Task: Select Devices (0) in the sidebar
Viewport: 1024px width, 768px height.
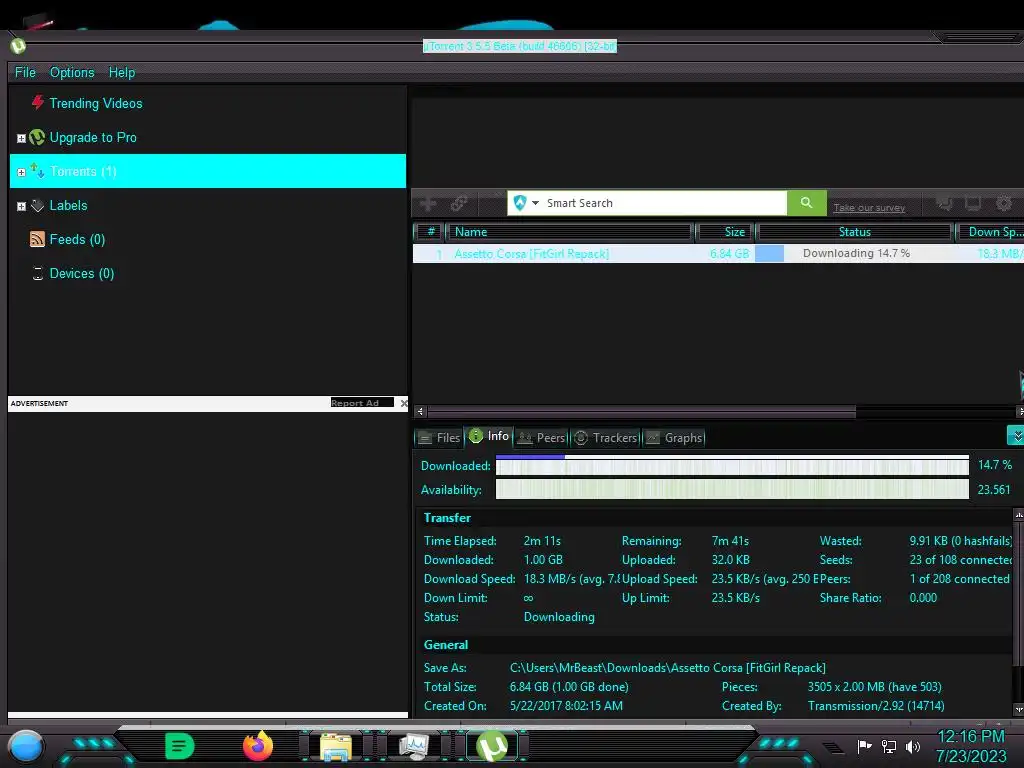Action: pos(82,273)
